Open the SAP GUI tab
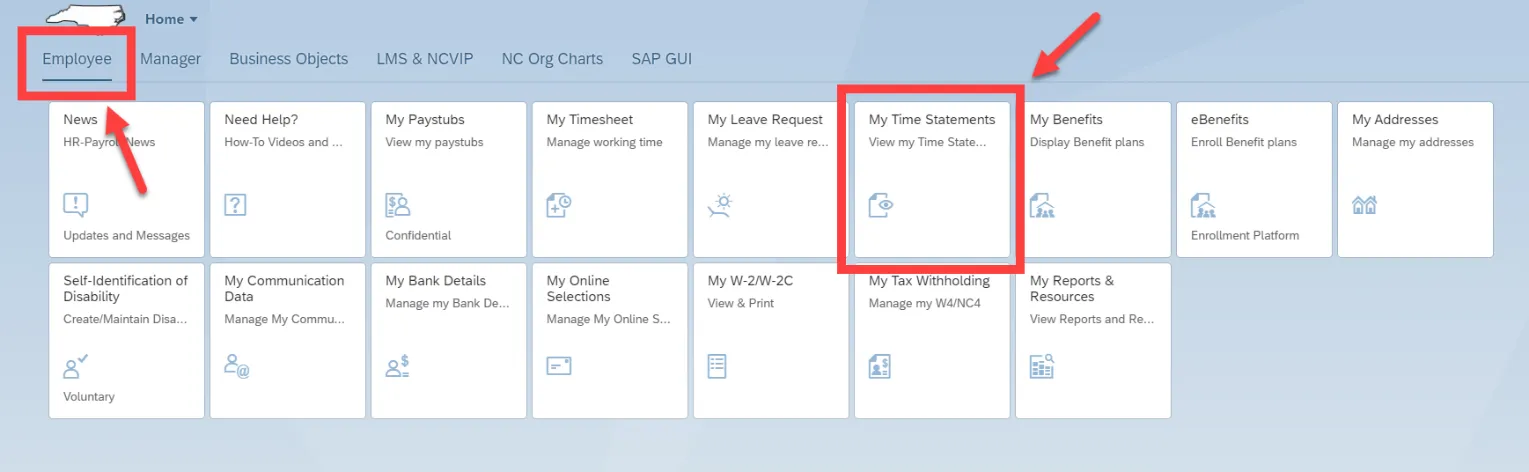 tap(661, 59)
